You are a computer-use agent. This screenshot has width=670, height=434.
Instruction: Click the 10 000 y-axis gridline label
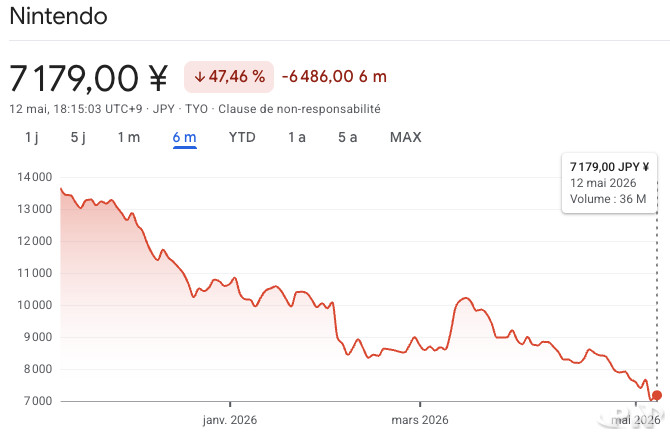35,305
